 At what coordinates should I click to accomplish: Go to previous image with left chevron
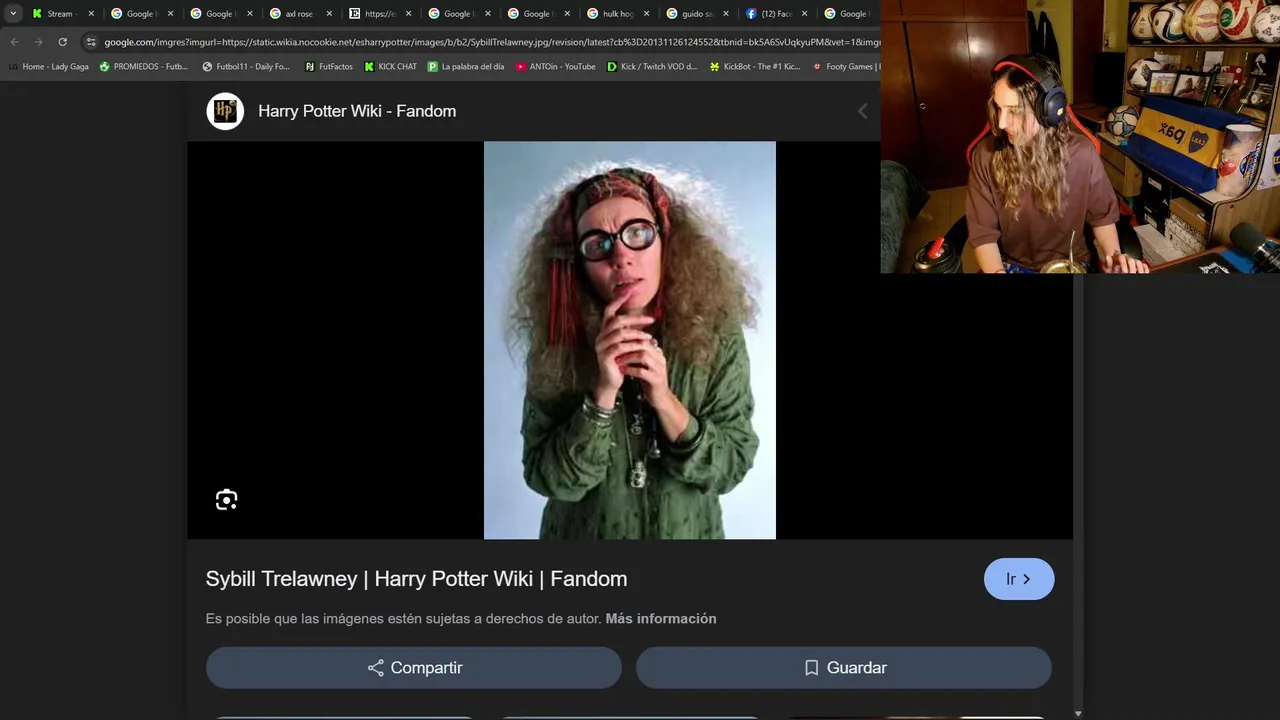tap(863, 111)
